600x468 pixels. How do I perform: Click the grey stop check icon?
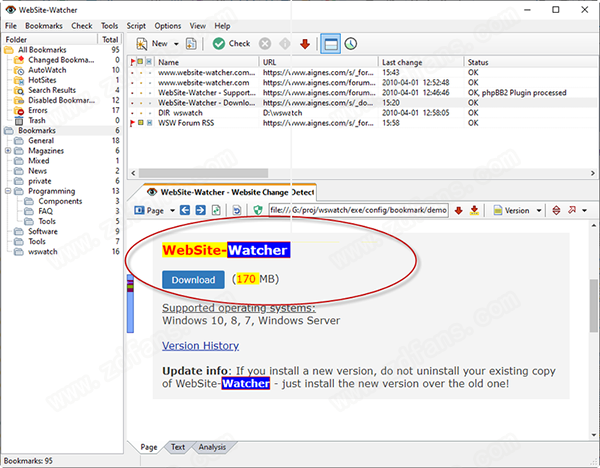point(265,44)
